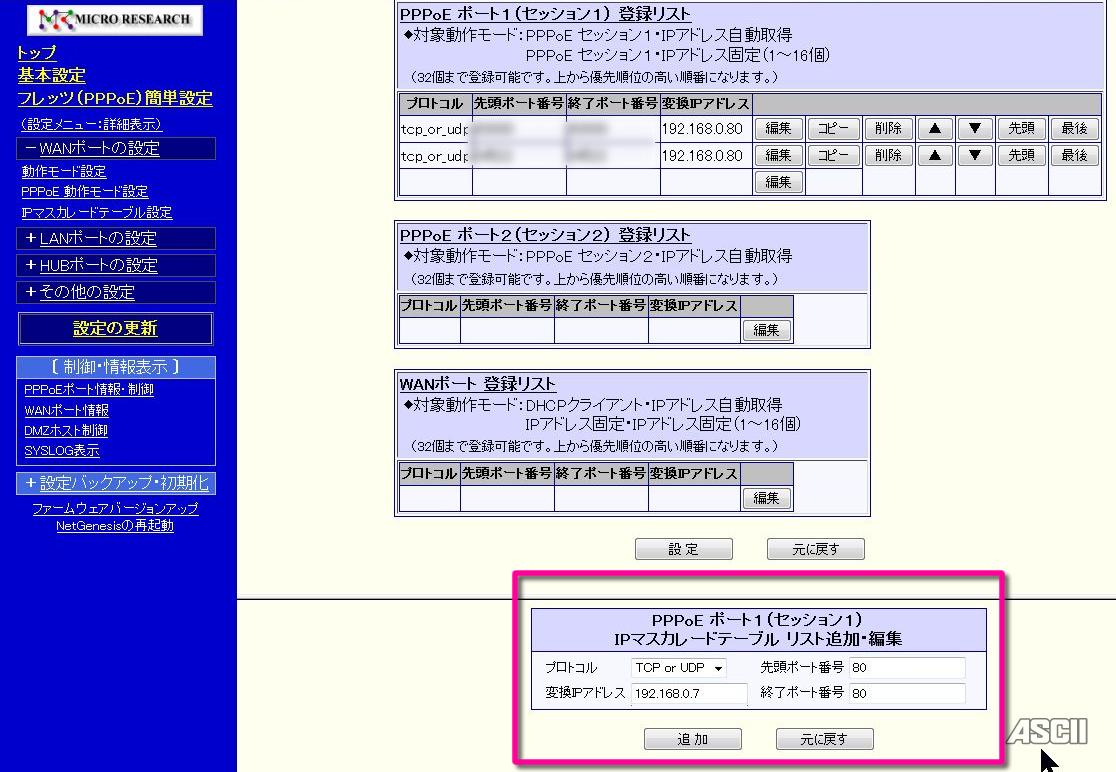The image size is (1116, 772).
Task: Click the PPPoE ポート2 登録リスト heading
Action: [545, 235]
